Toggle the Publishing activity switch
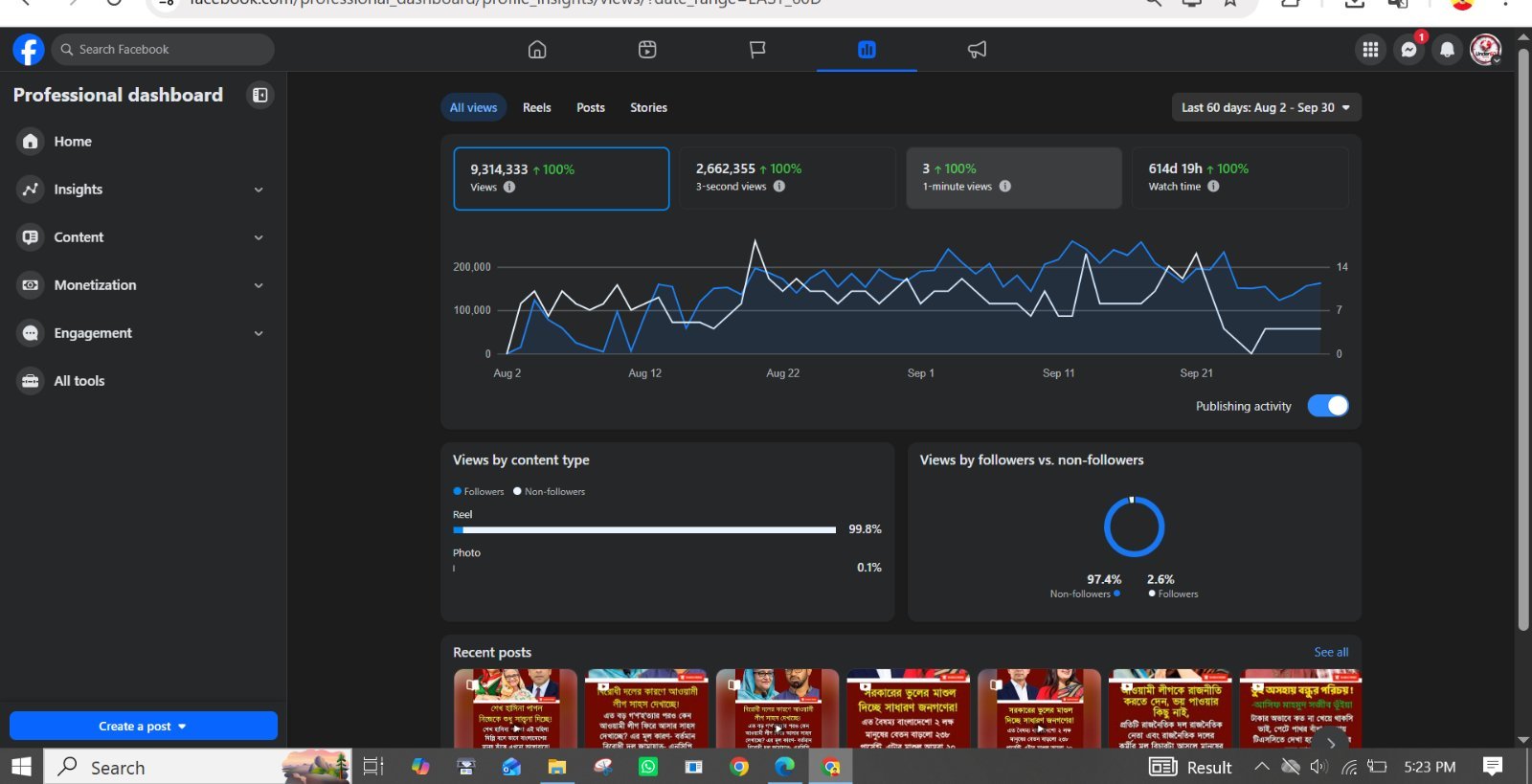Screen dimensions: 1532x784 1328,406
